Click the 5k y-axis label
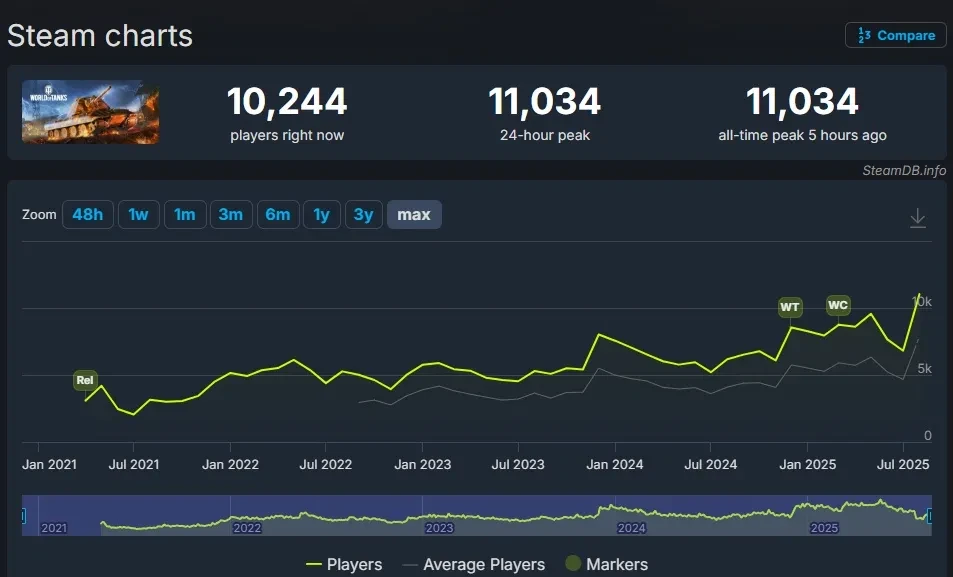 [x=924, y=368]
